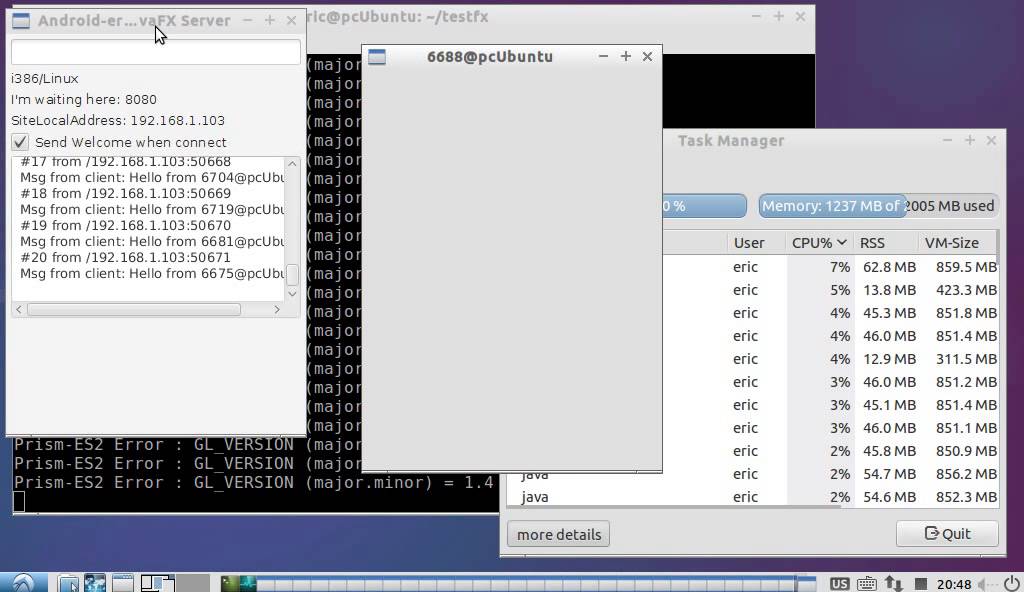Sort by the VM-Size column header
The width and height of the screenshot is (1024, 592).
coord(957,242)
